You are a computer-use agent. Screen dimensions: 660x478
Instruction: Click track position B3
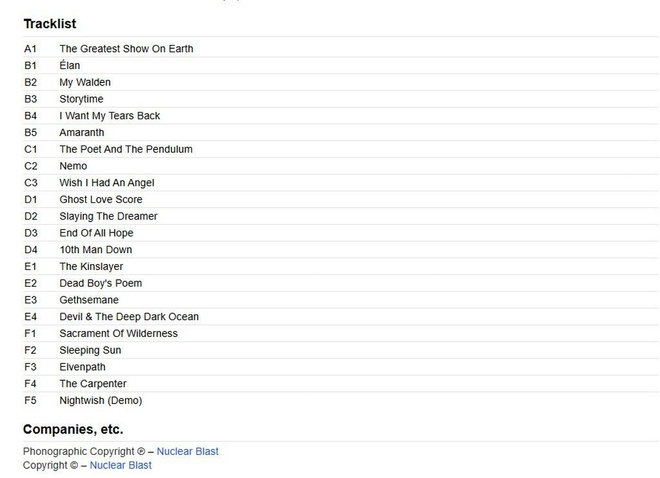[x=30, y=99]
